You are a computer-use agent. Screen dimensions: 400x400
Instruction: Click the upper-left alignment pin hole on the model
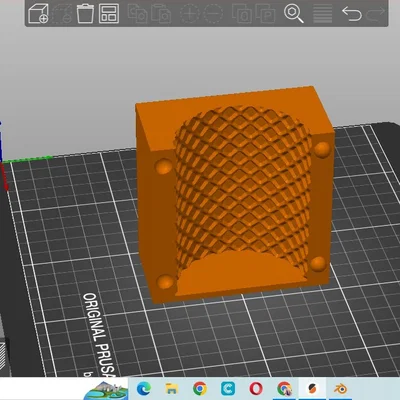[164, 166]
